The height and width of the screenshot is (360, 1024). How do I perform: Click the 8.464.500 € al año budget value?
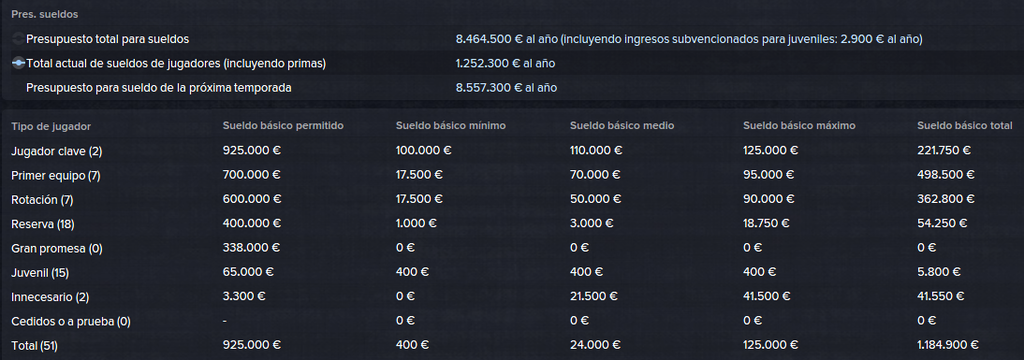point(507,39)
